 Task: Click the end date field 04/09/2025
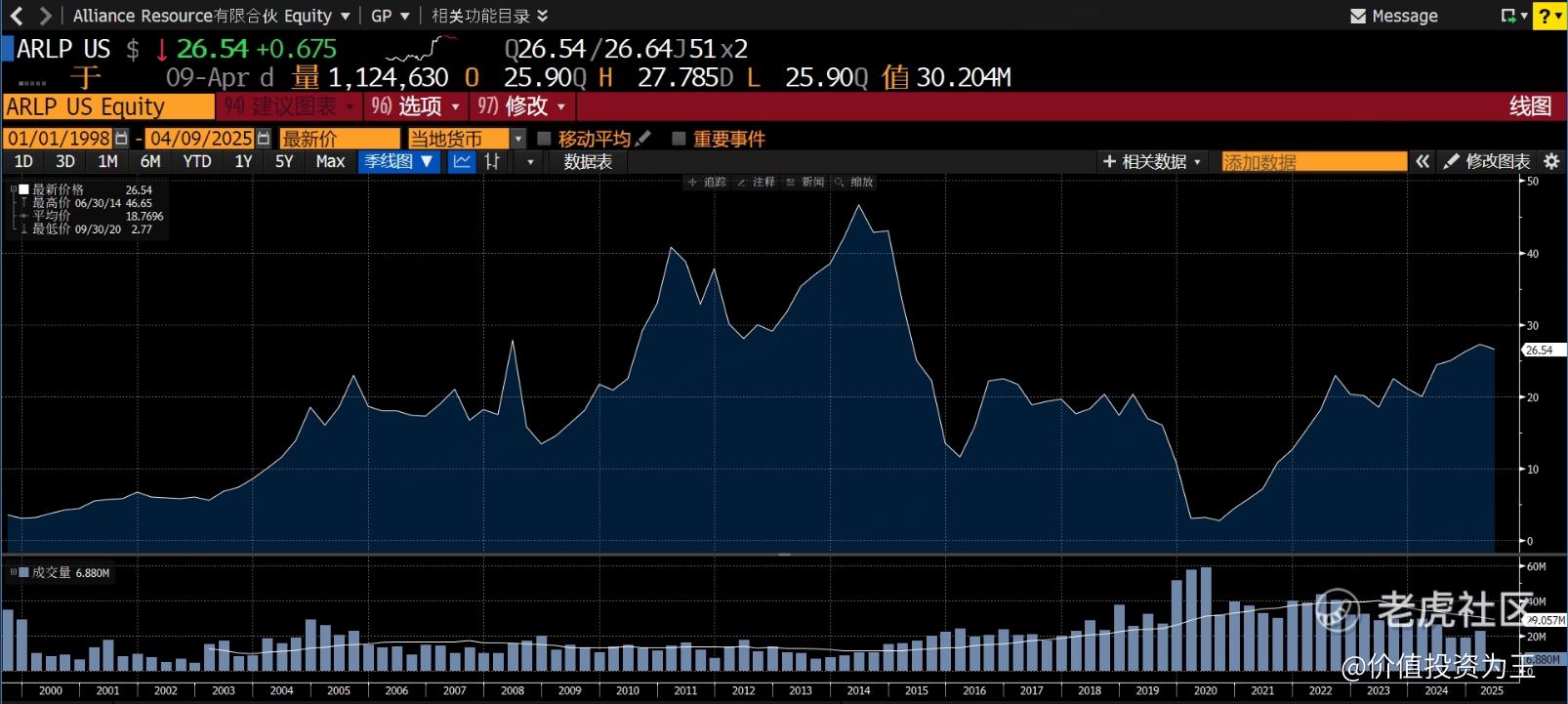click(x=201, y=139)
